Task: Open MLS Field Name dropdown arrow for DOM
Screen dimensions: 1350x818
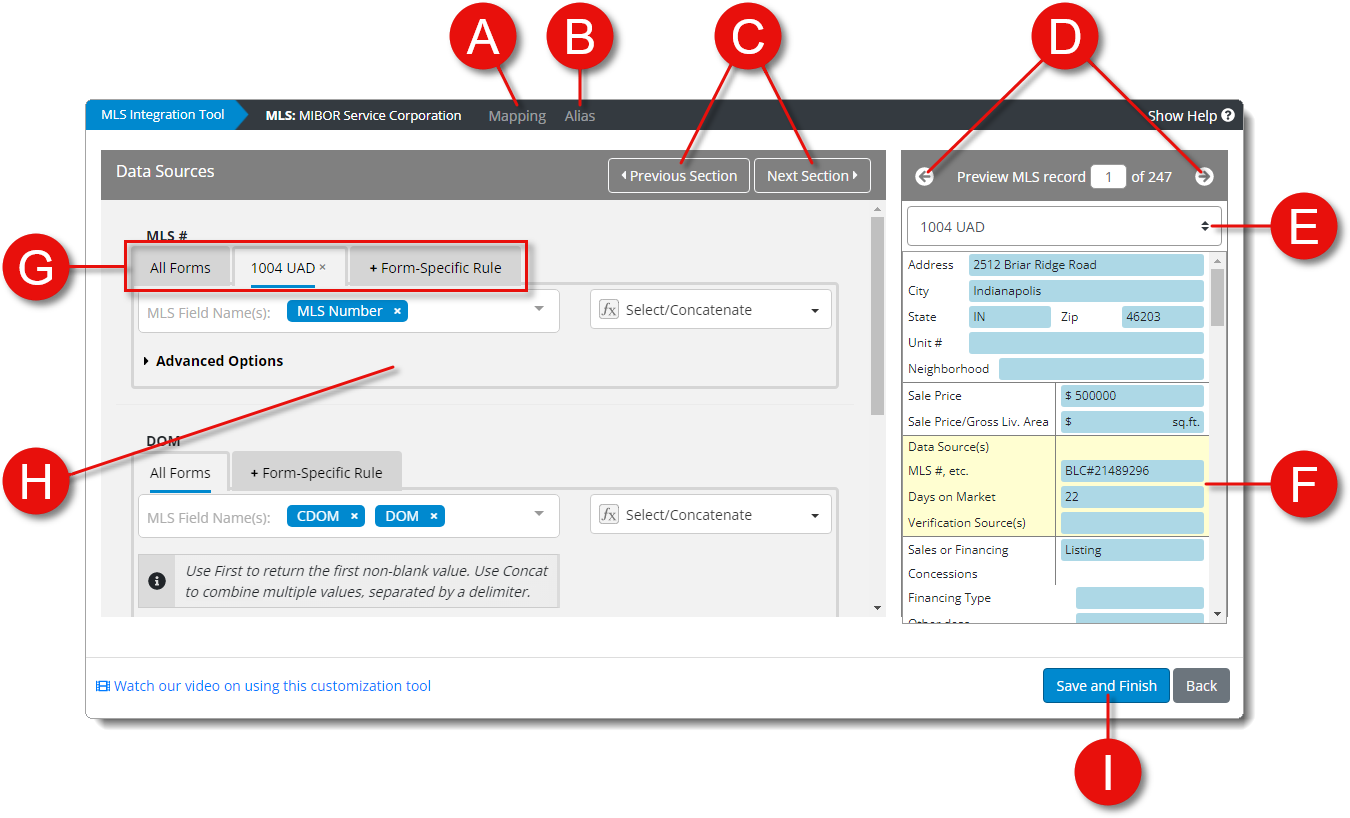Action: tap(539, 514)
